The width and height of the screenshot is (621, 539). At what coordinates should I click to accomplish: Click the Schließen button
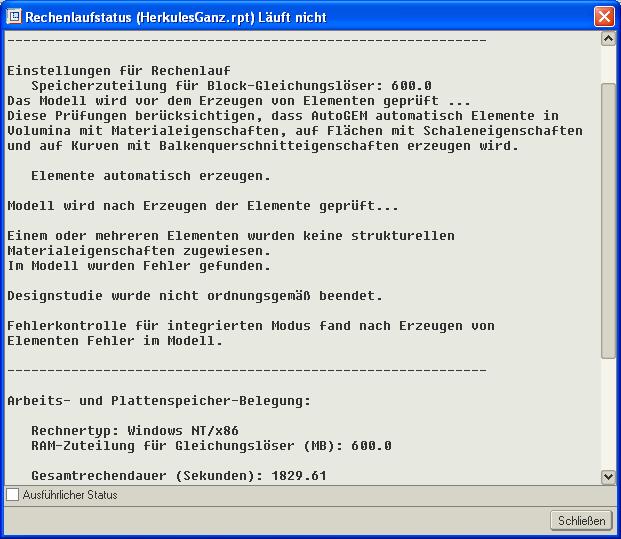(581, 520)
